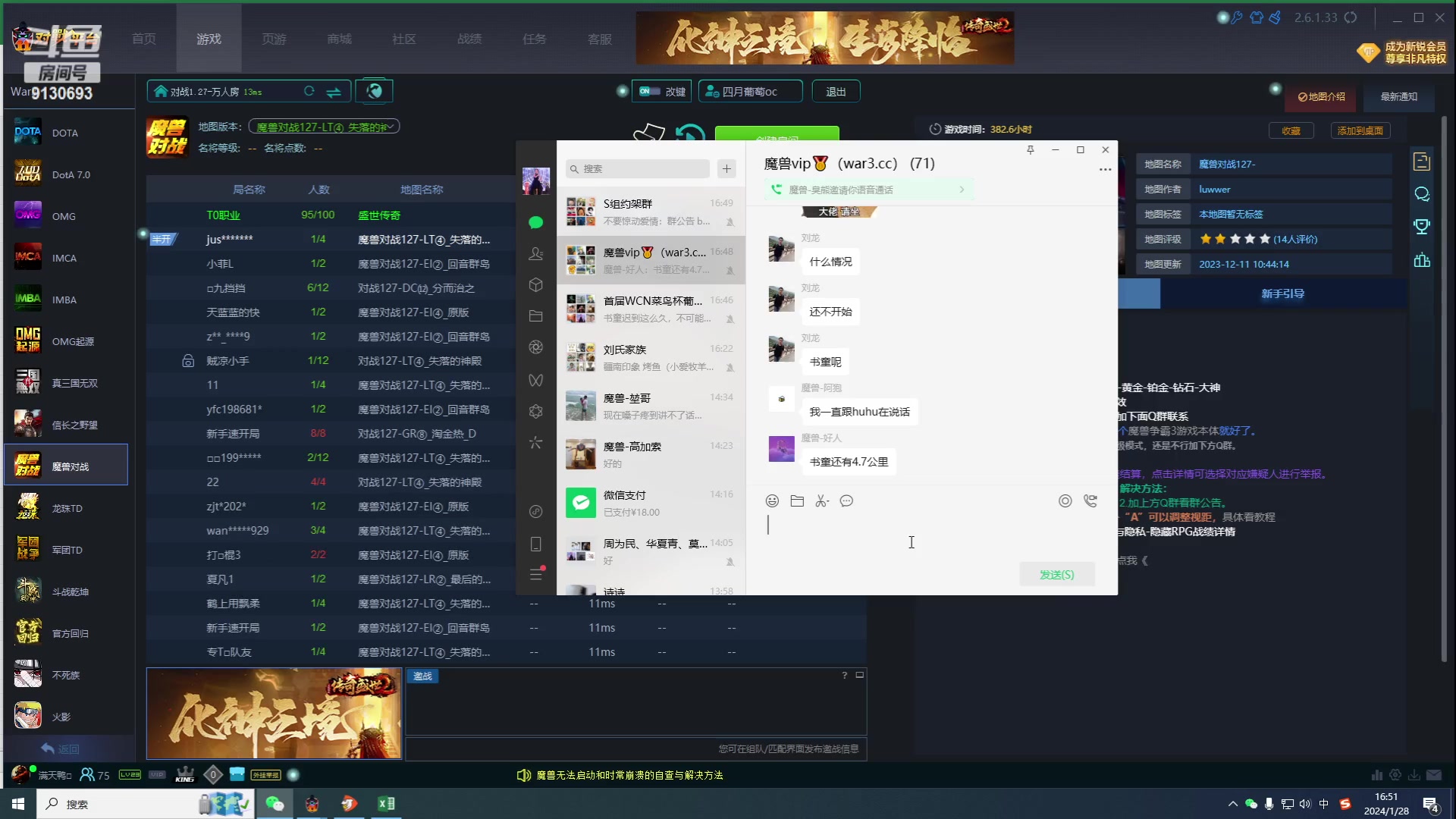Click trophy icon on right sidebar
The image size is (1456, 819).
[x=1422, y=226]
